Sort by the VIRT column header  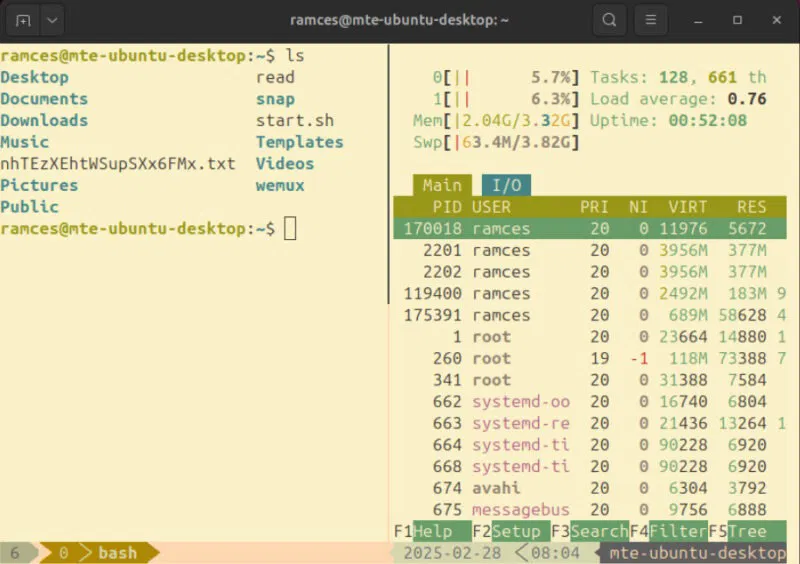coord(687,207)
